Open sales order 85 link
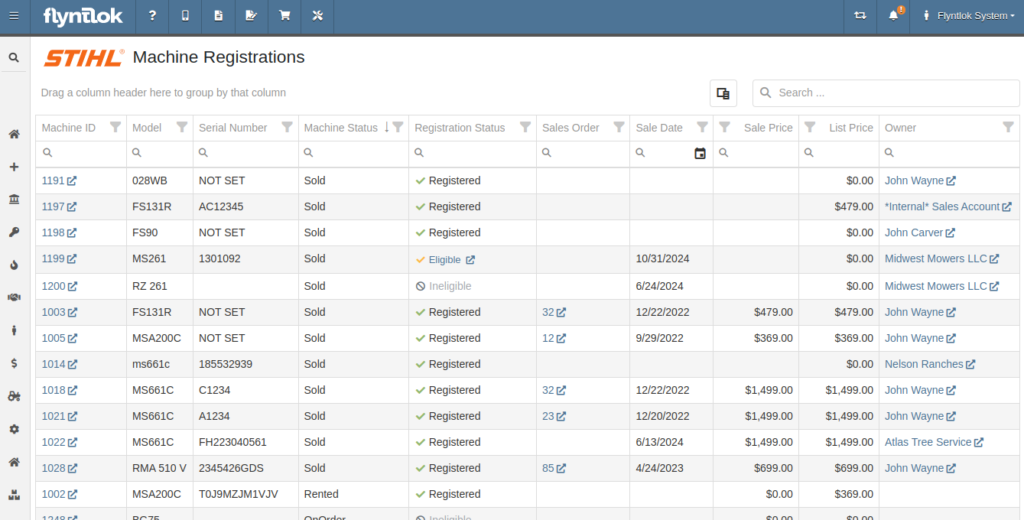1024x520 pixels. 554,468
